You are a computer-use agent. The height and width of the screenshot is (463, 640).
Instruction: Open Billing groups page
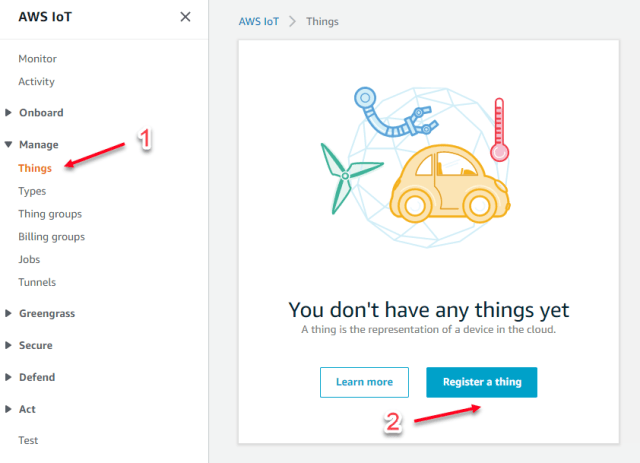point(51,237)
